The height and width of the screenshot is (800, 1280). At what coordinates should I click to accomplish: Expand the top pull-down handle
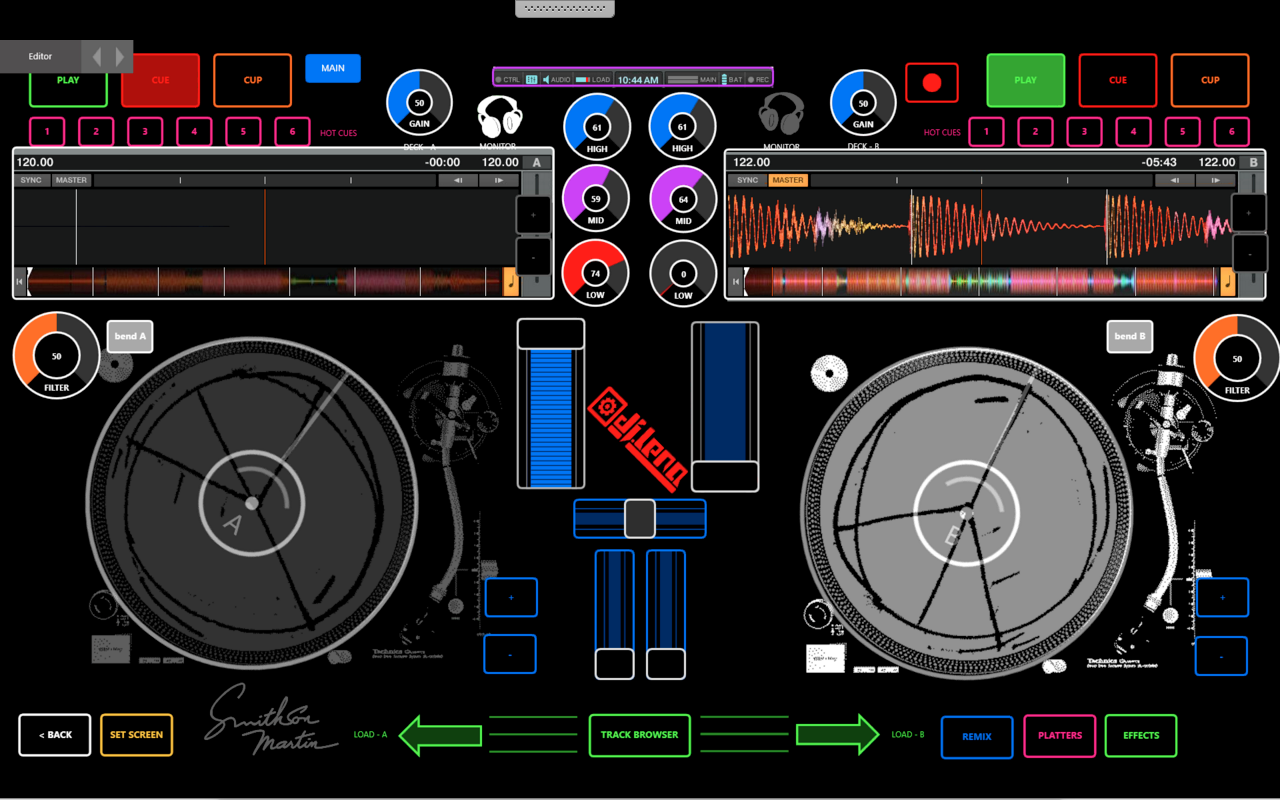tap(565, 8)
